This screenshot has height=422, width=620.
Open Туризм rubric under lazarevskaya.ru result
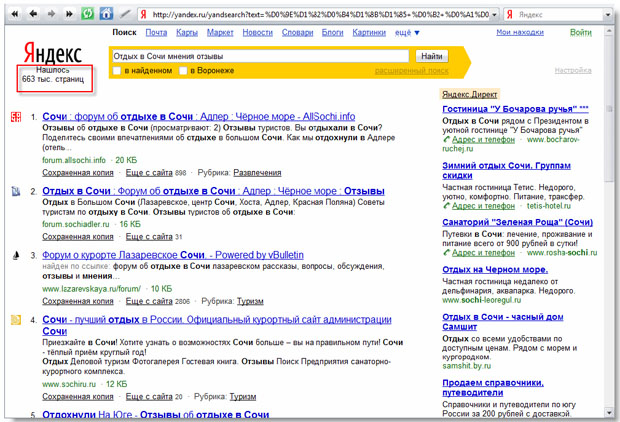pos(250,301)
